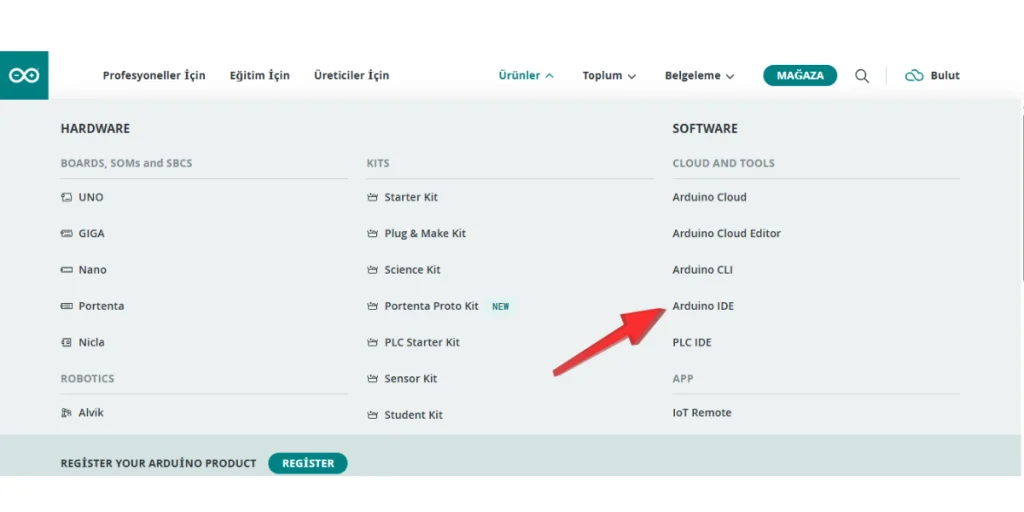Screen dimensions: 1024x512
Task: Click CLOUD AND TOOLS heading
Action: 724,163
